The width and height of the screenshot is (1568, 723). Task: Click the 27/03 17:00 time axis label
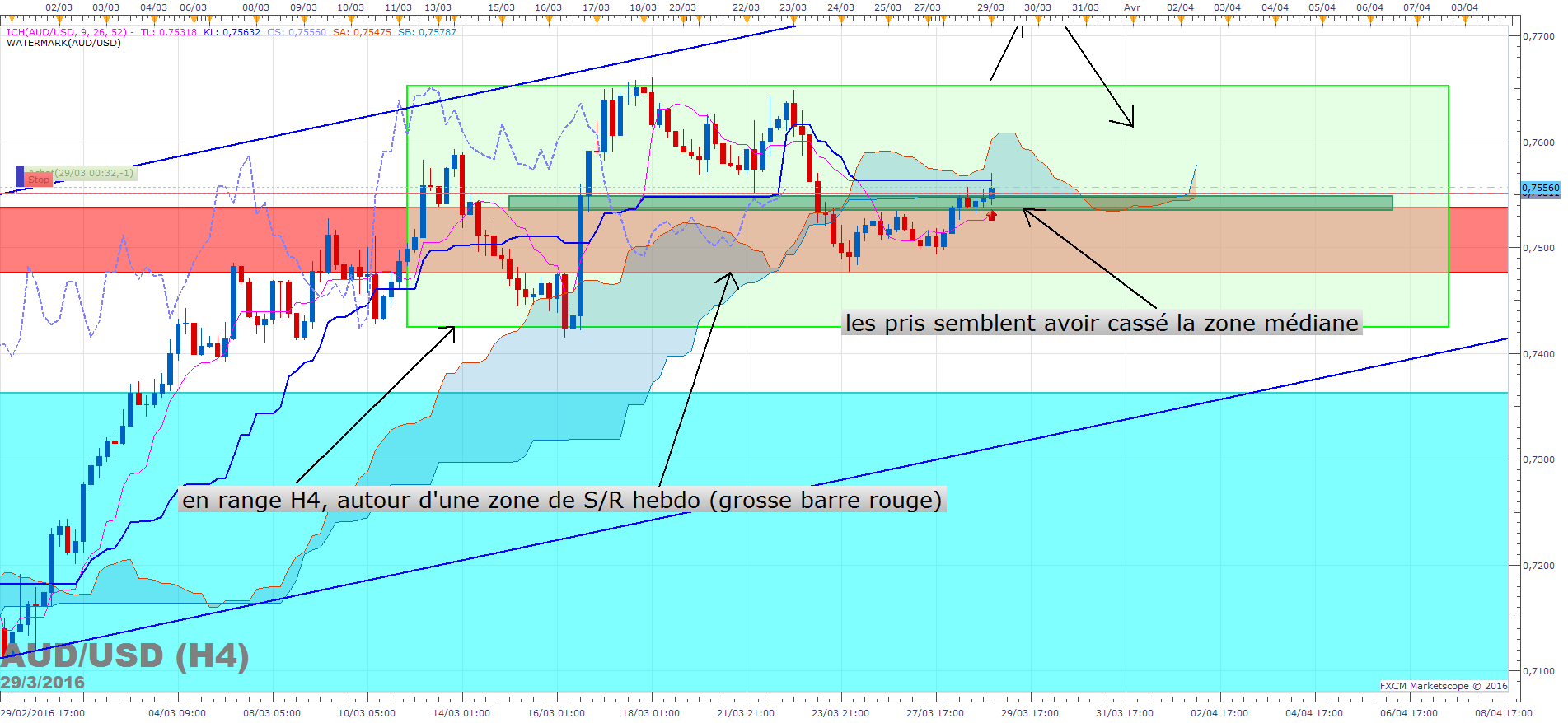(935, 713)
